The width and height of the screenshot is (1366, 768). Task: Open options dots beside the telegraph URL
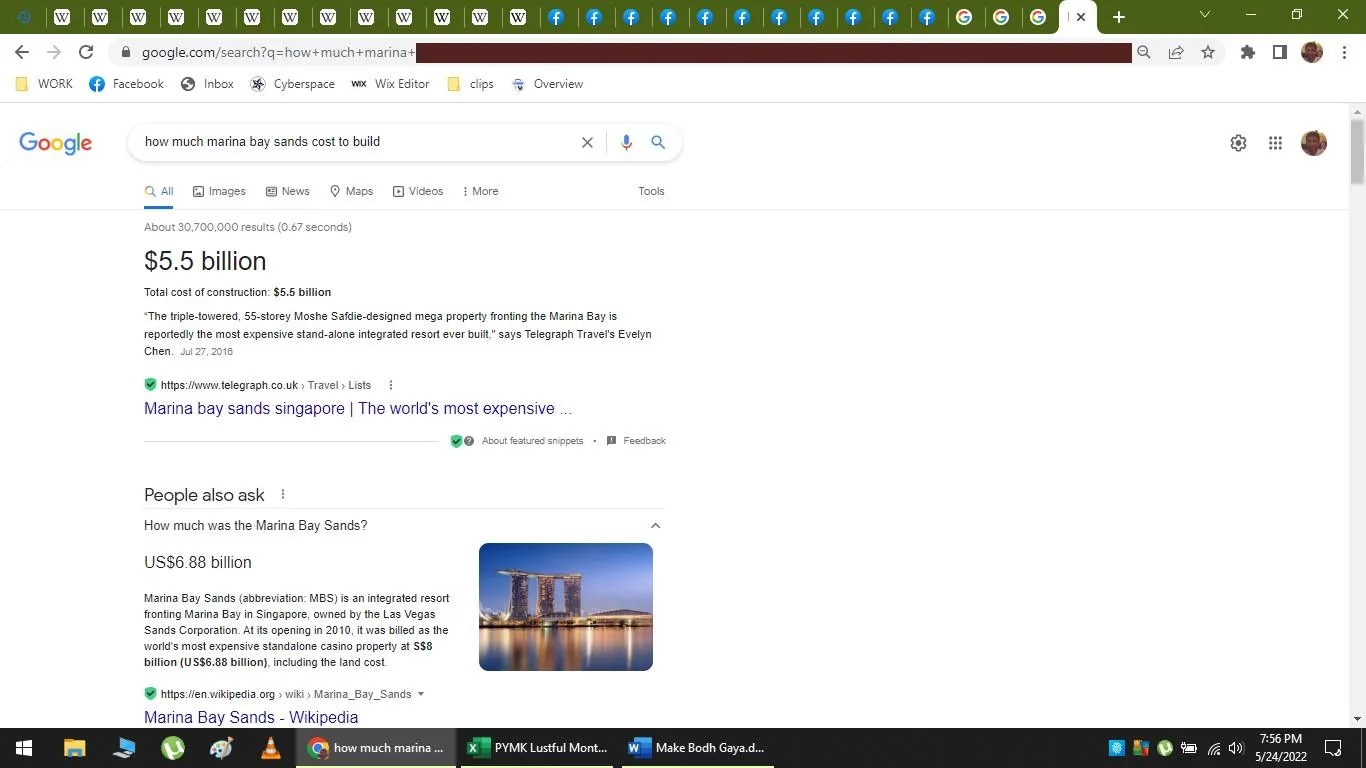coord(391,385)
